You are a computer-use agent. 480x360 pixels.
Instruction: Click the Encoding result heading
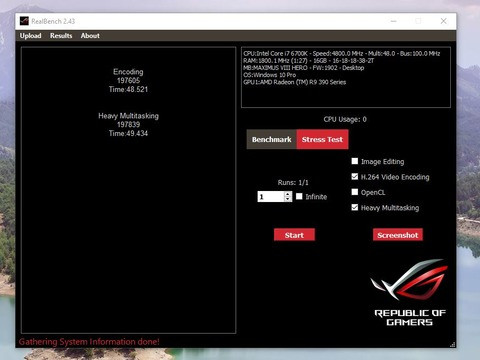click(x=128, y=72)
